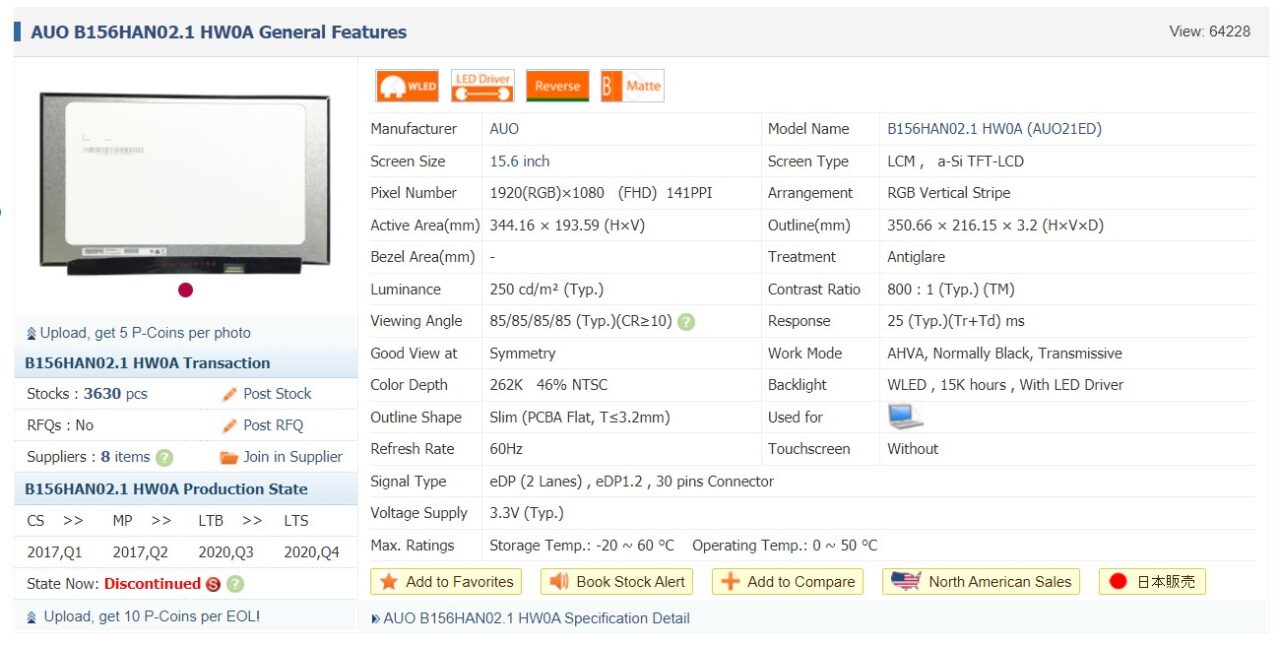Click the 60Hz refresh rate value
The image size is (1280, 645).
(506, 449)
